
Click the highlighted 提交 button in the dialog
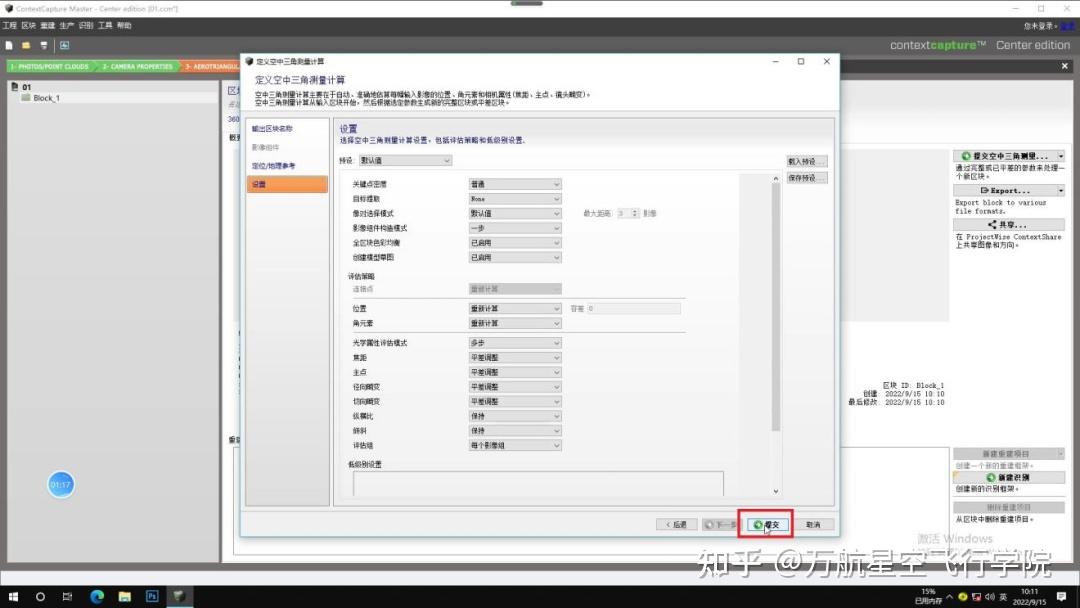click(765, 523)
